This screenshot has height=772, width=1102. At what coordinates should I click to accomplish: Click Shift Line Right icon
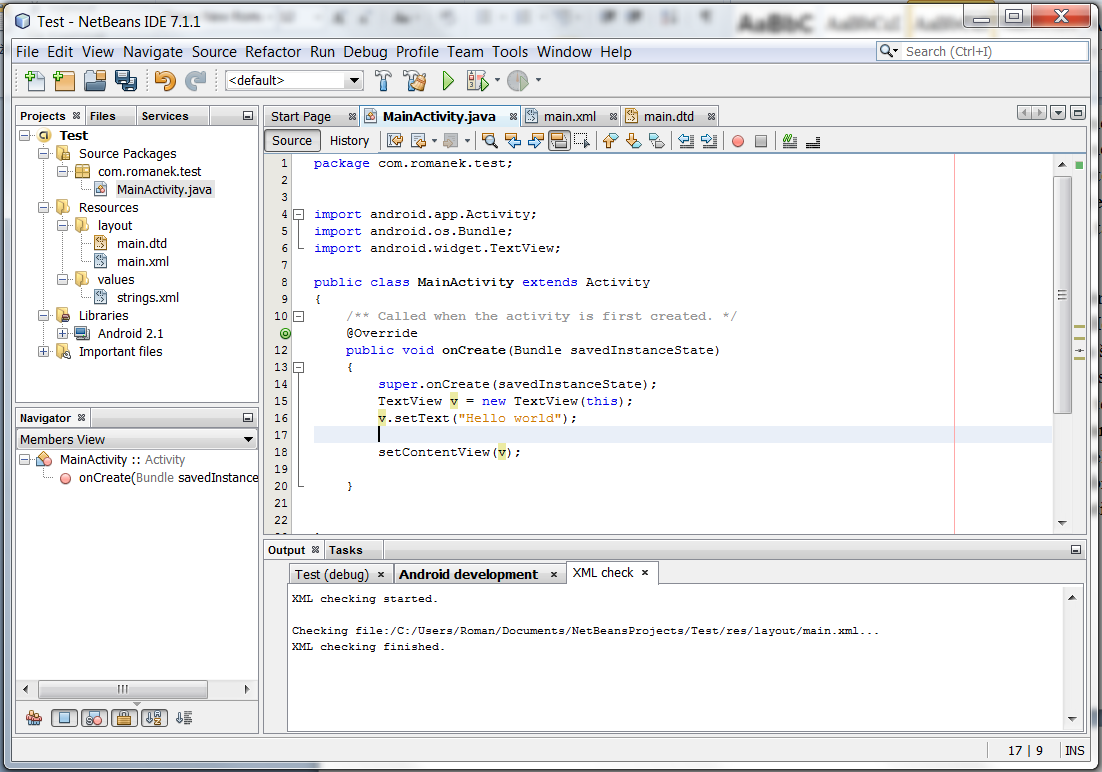pyautogui.click(x=709, y=141)
